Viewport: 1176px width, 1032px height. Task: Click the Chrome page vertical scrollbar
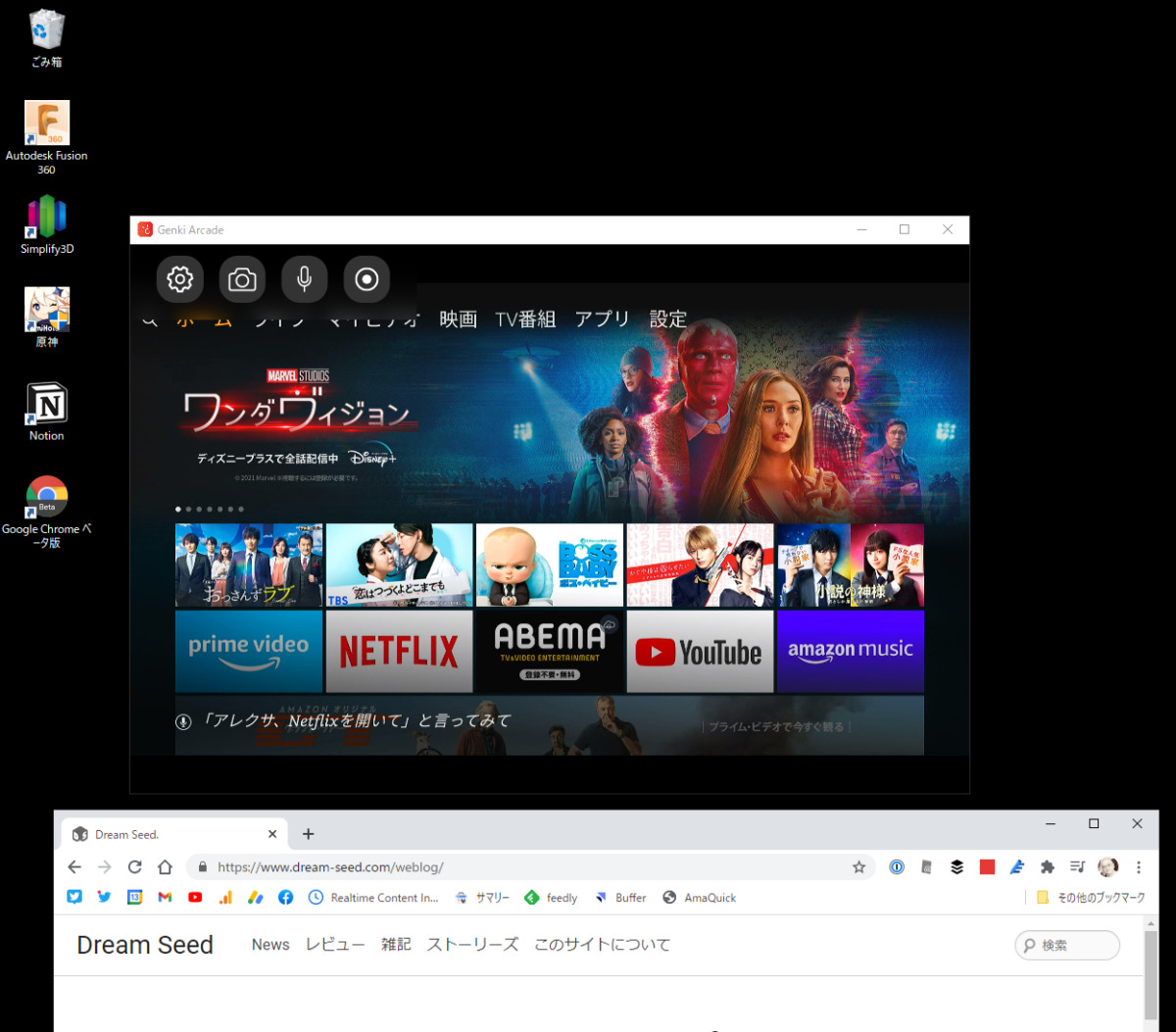tap(1151, 974)
